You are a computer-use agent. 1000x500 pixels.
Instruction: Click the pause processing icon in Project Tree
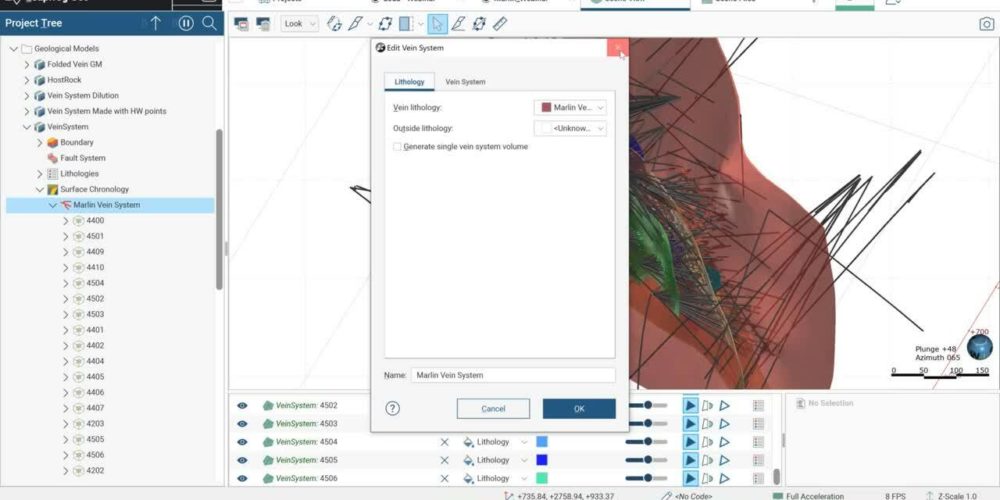pos(183,23)
